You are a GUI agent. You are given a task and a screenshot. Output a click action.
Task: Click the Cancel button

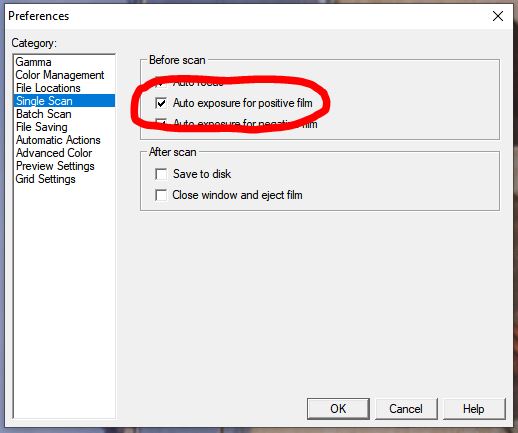click(x=406, y=409)
